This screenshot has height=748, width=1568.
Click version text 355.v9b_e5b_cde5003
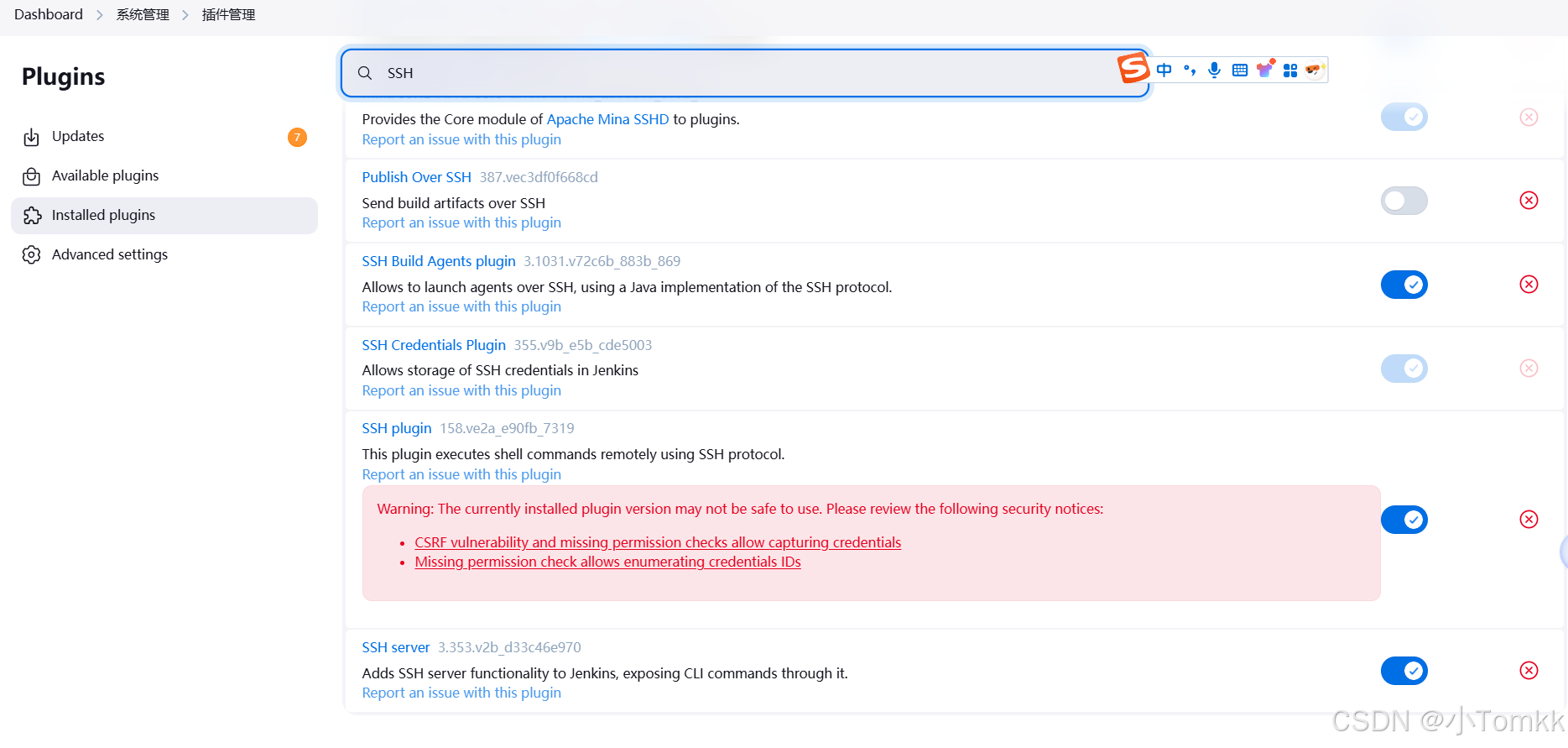pos(583,345)
